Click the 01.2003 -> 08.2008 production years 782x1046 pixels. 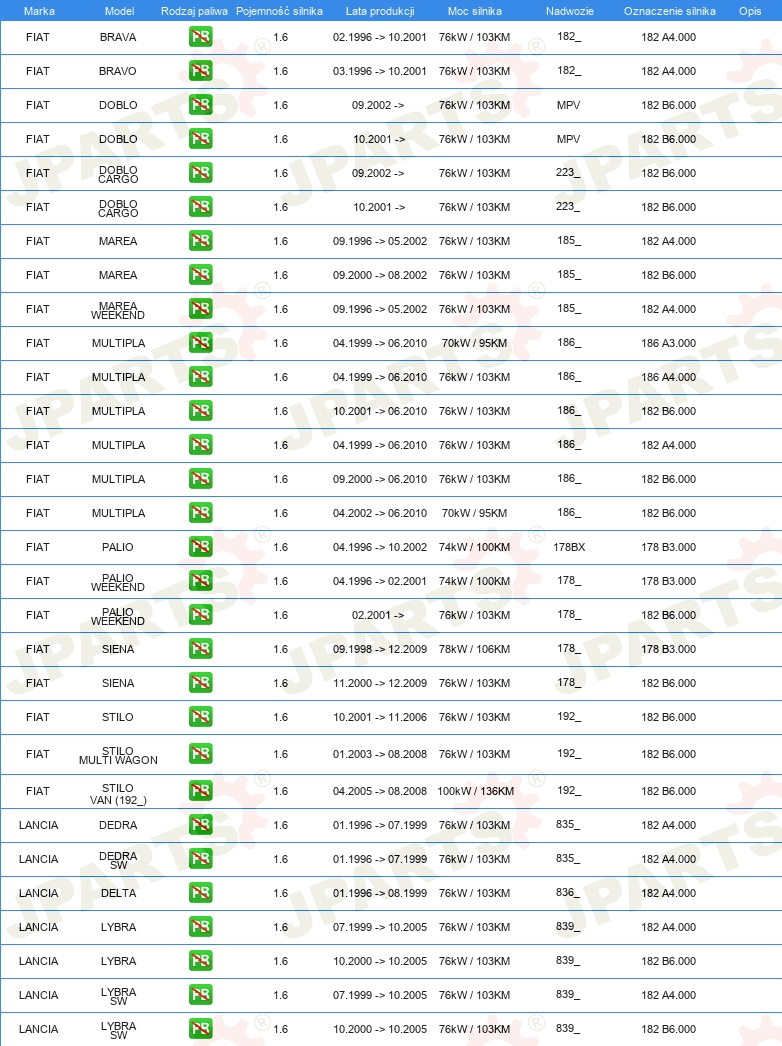tap(380, 754)
